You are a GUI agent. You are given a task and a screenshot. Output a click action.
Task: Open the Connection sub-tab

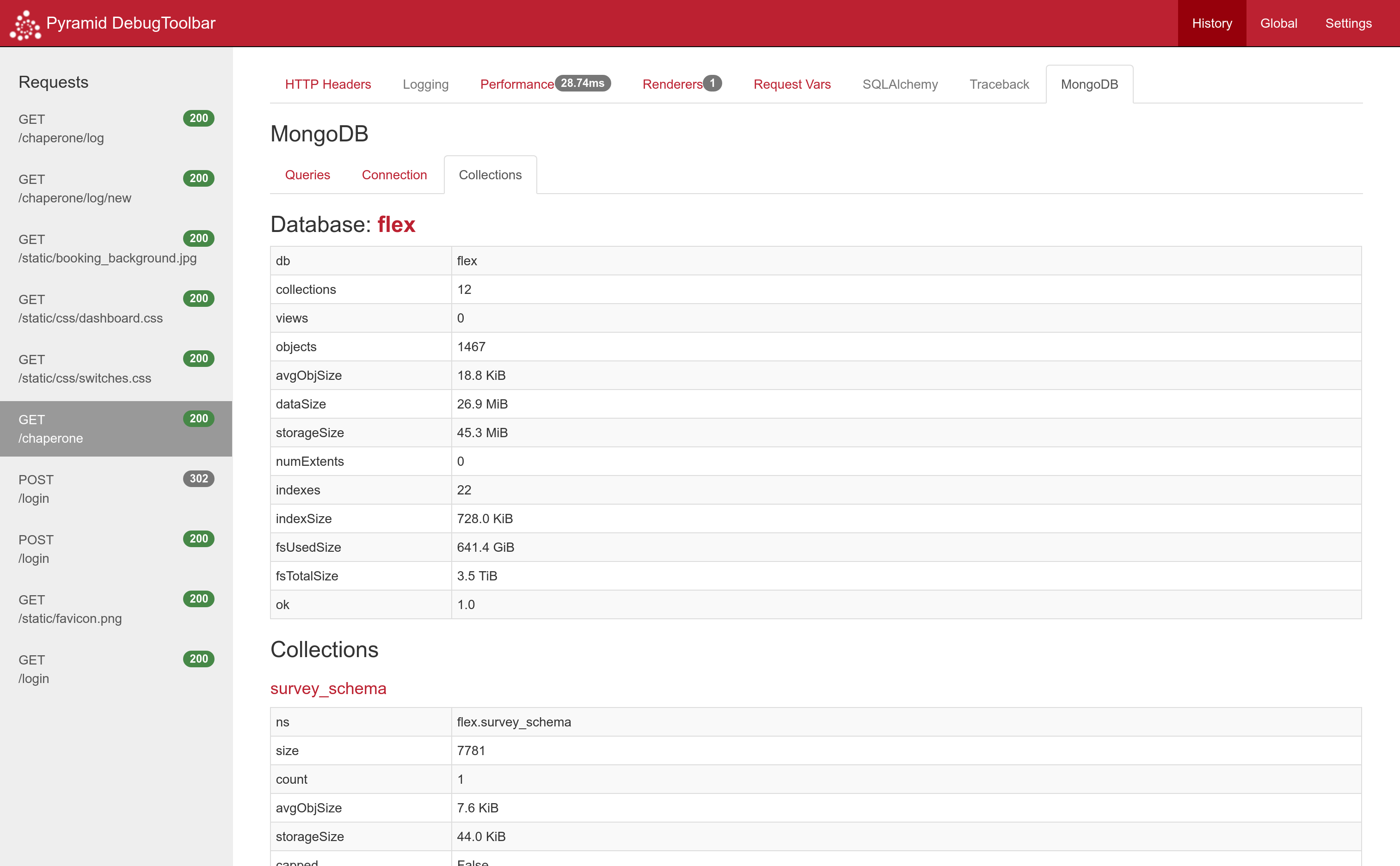(394, 175)
